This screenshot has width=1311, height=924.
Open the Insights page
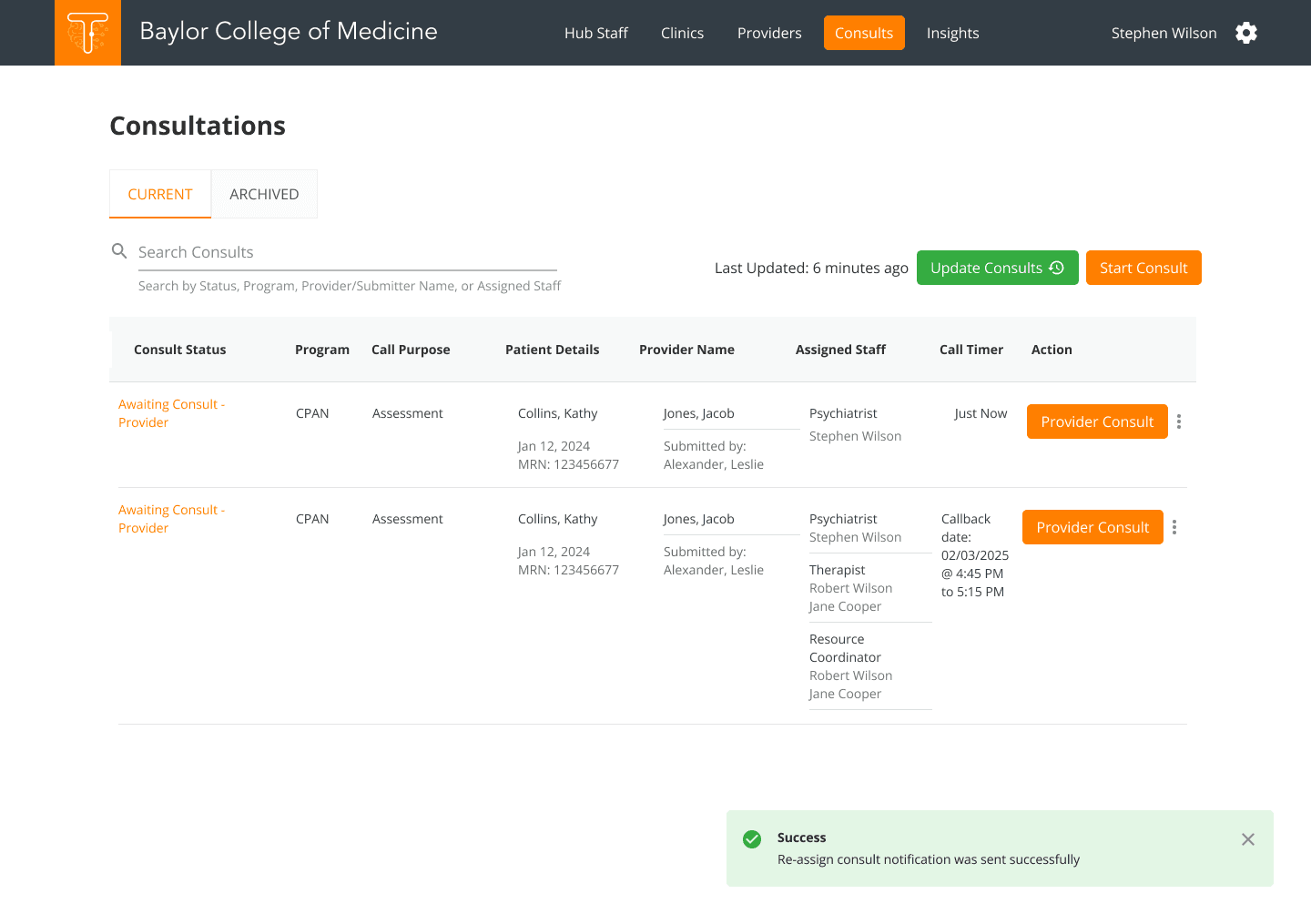pos(953,33)
